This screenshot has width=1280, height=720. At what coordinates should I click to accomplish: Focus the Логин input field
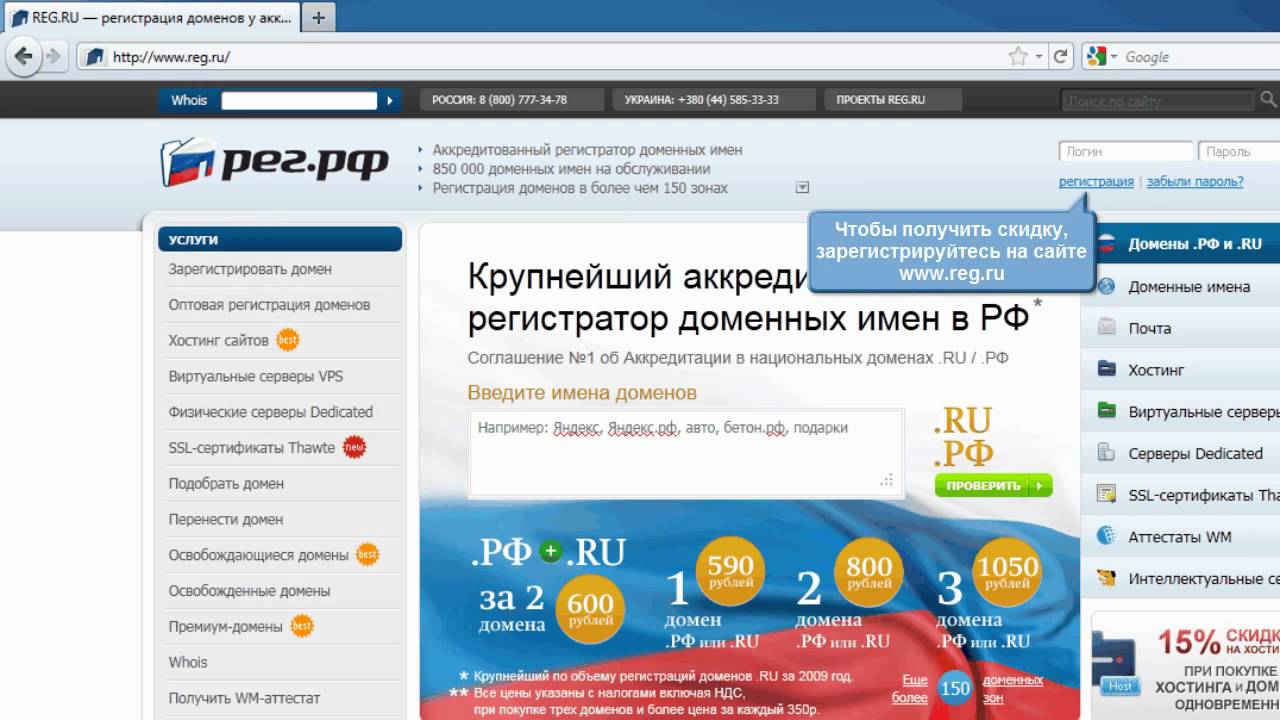(x=1125, y=152)
